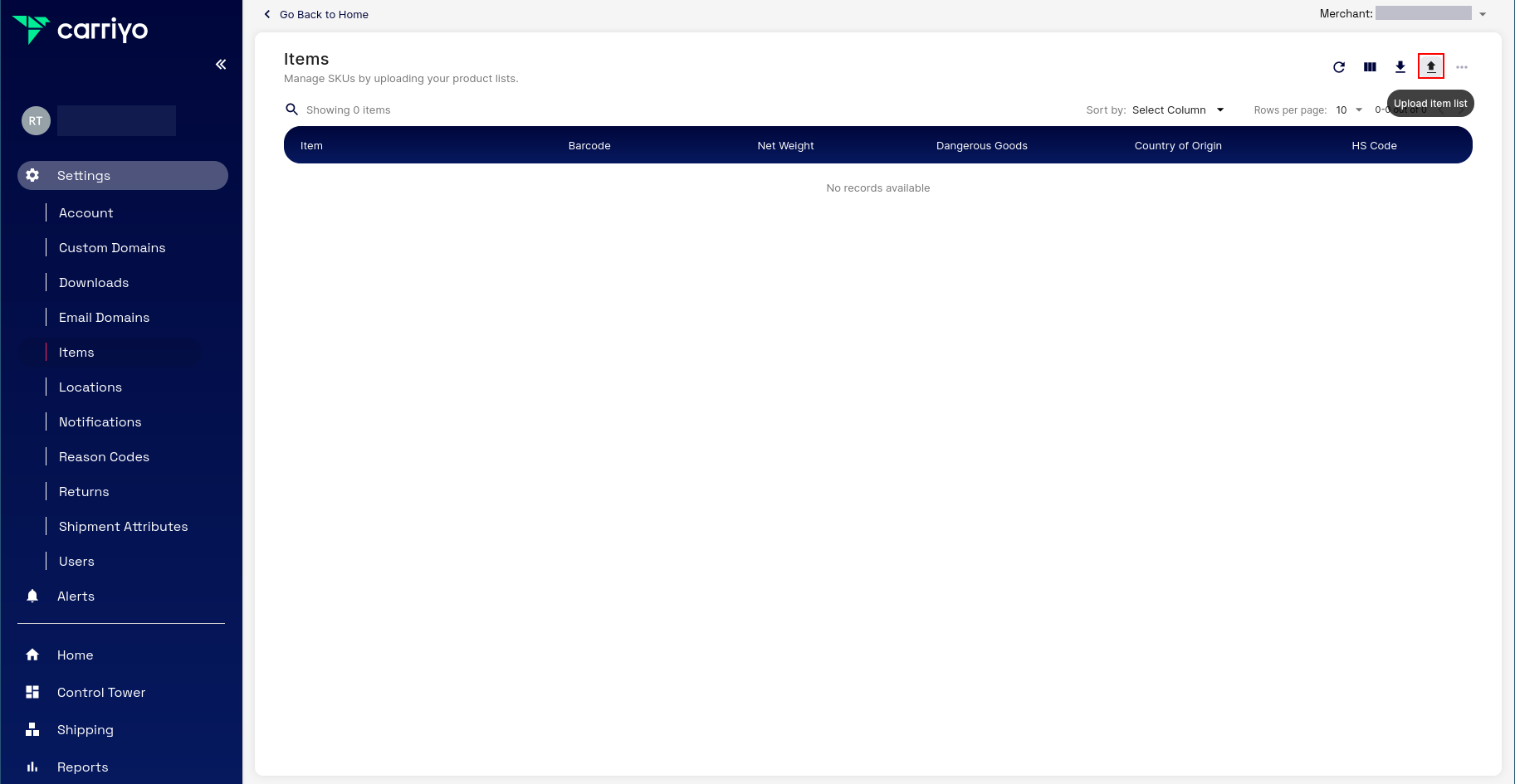Click Go Back to Home link
The height and width of the screenshot is (784, 1515).
pyautogui.click(x=324, y=14)
